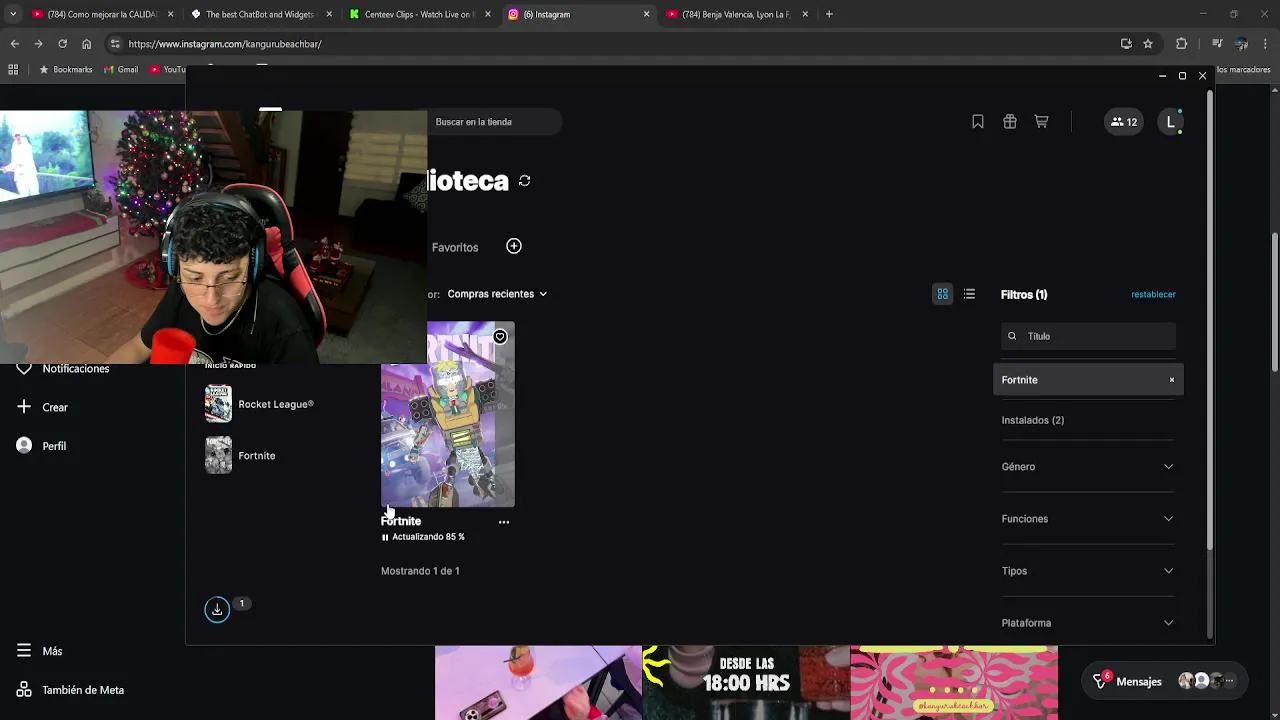Screen dimensions: 1280x720
Task: Switch library to grid view
Action: [942, 294]
